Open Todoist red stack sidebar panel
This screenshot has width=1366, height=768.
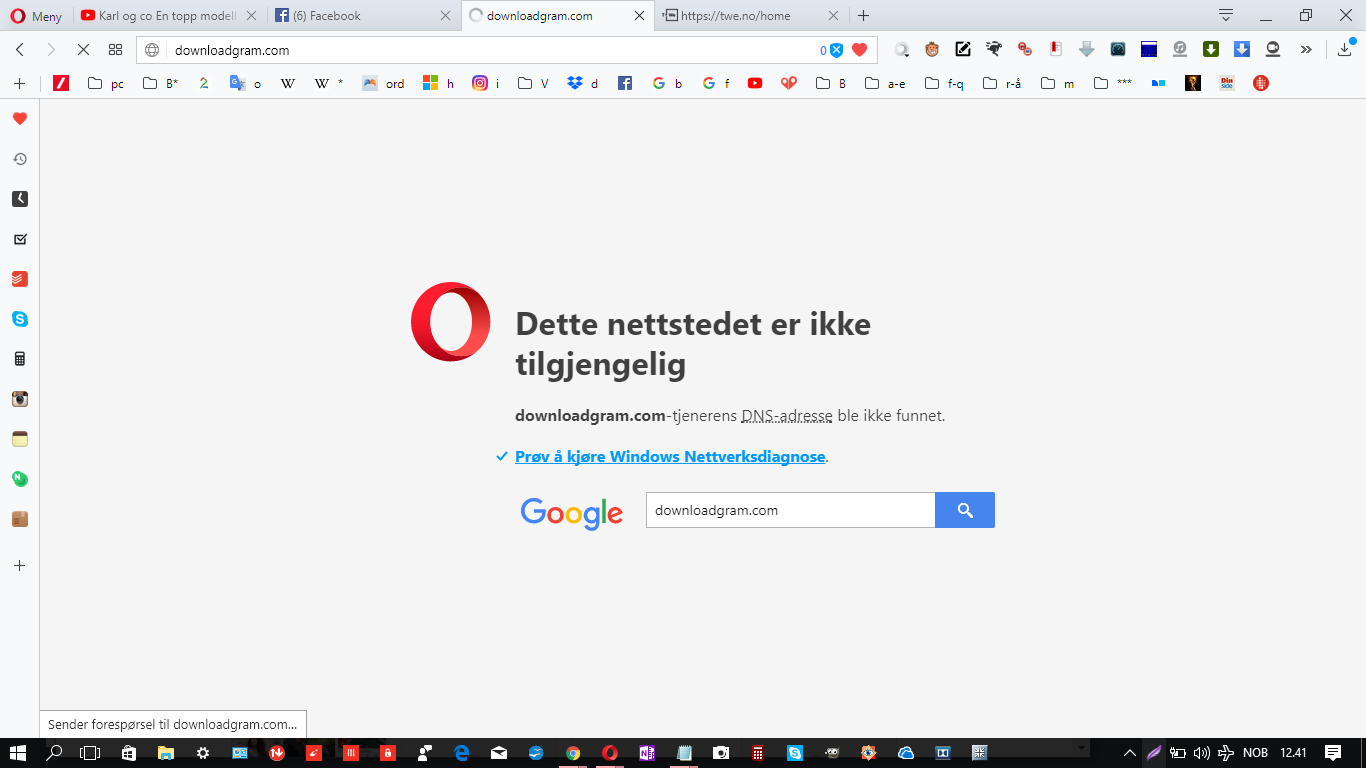point(20,279)
